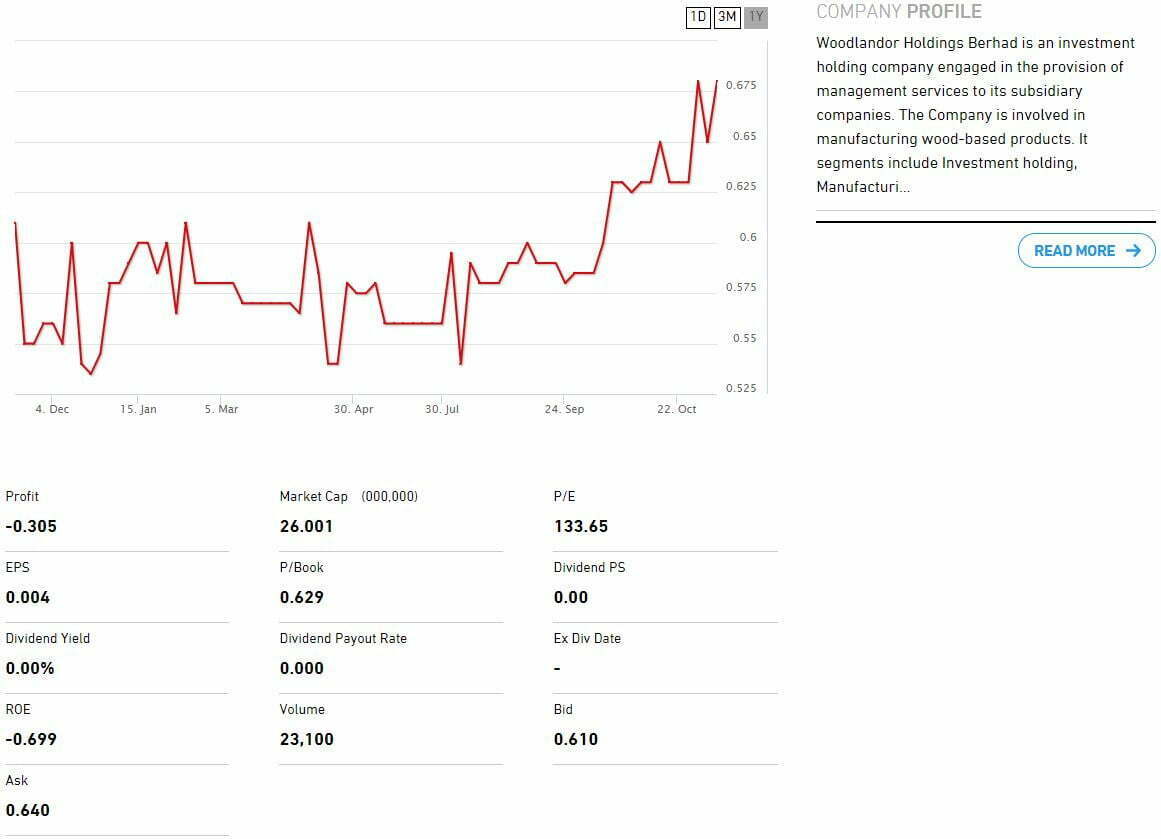The image size is (1161, 839).
Task: Click the Bid price 0.610
Action: [575, 739]
